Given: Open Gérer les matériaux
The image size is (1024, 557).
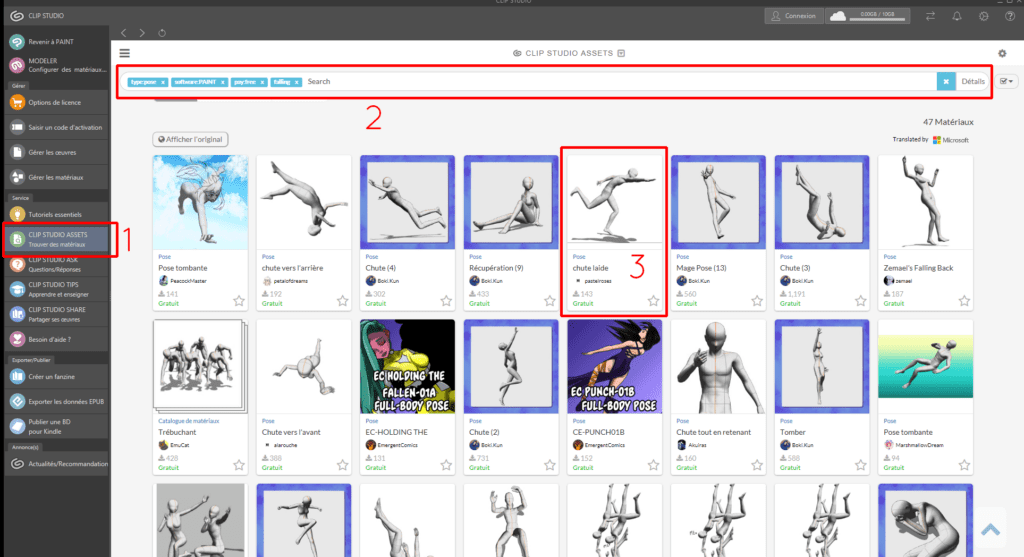Looking at the screenshot, I should [56, 177].
